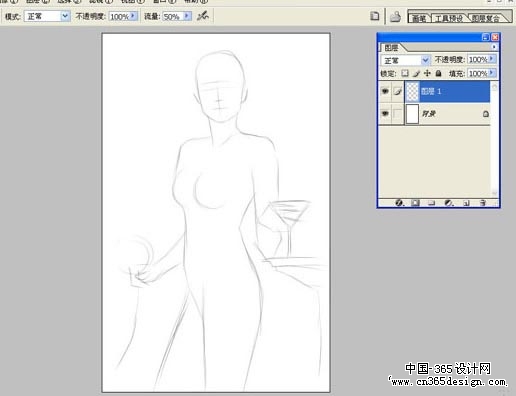The width and height of the screenshot is (516, 396).
Task: Switch to the 工具预设 tab
Action: [449, 18]
